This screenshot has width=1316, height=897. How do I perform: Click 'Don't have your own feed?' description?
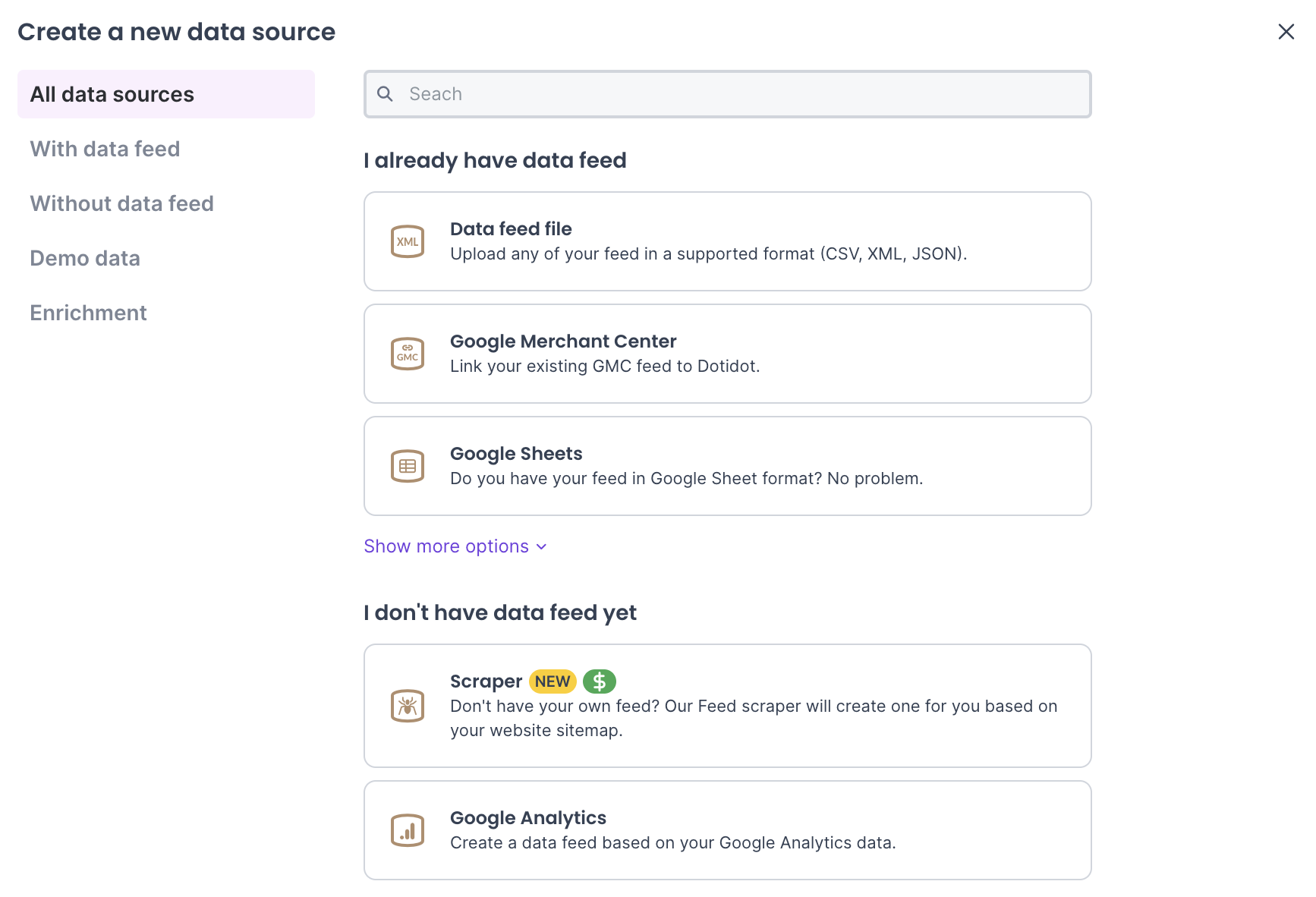pos(754,718)
